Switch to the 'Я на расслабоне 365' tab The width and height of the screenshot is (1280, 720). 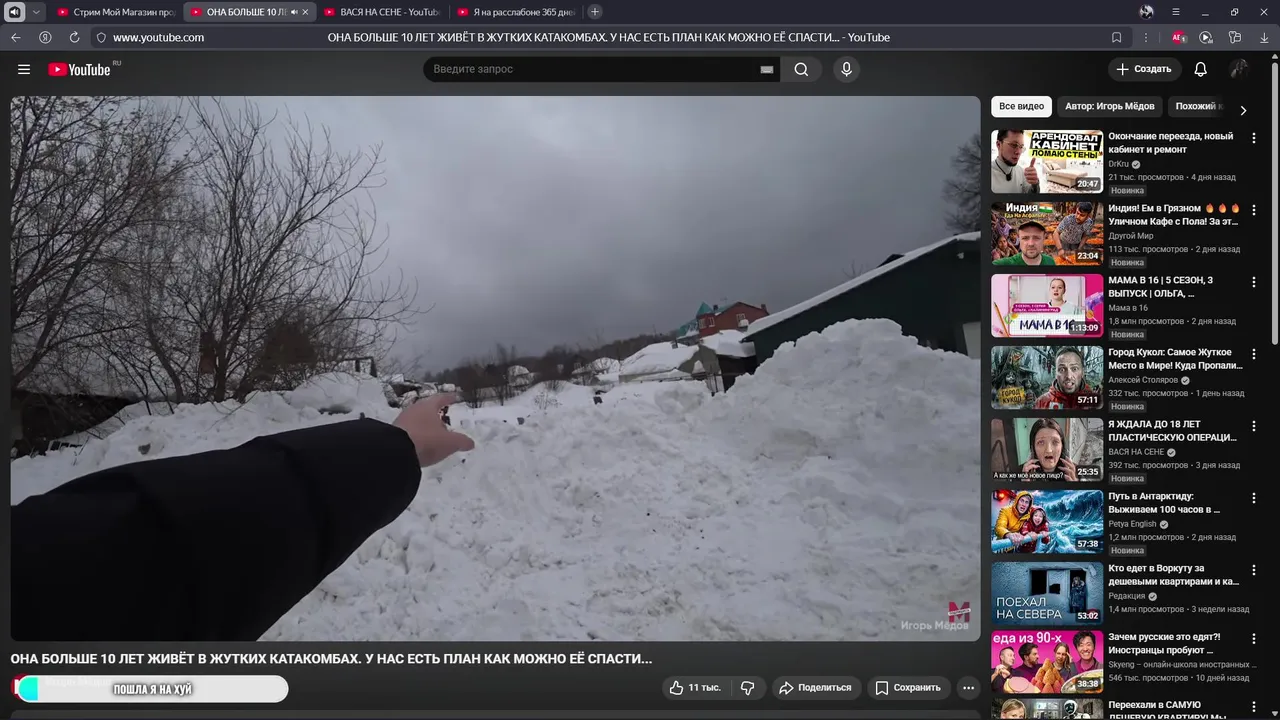click(515, 12)
